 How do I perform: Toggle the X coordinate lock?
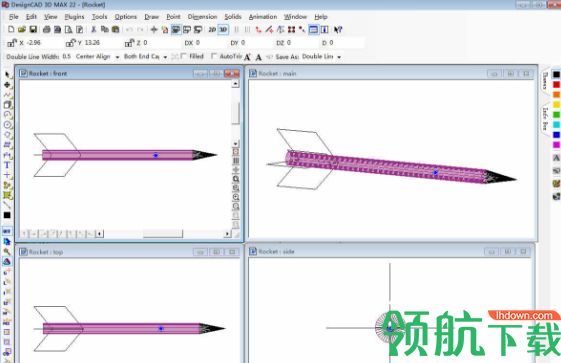(12, 43)
